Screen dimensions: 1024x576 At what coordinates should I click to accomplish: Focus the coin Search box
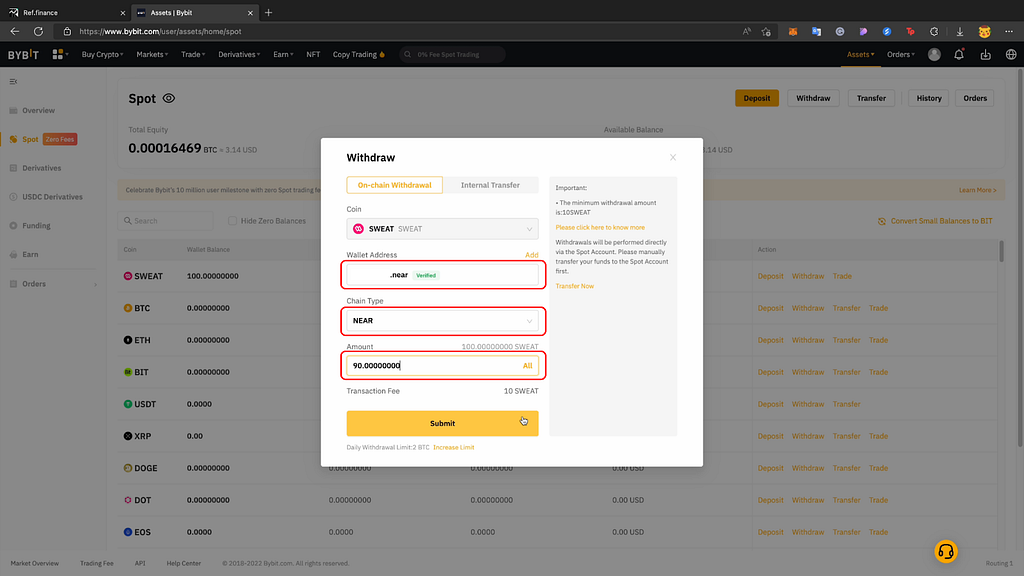coord(166,221)
